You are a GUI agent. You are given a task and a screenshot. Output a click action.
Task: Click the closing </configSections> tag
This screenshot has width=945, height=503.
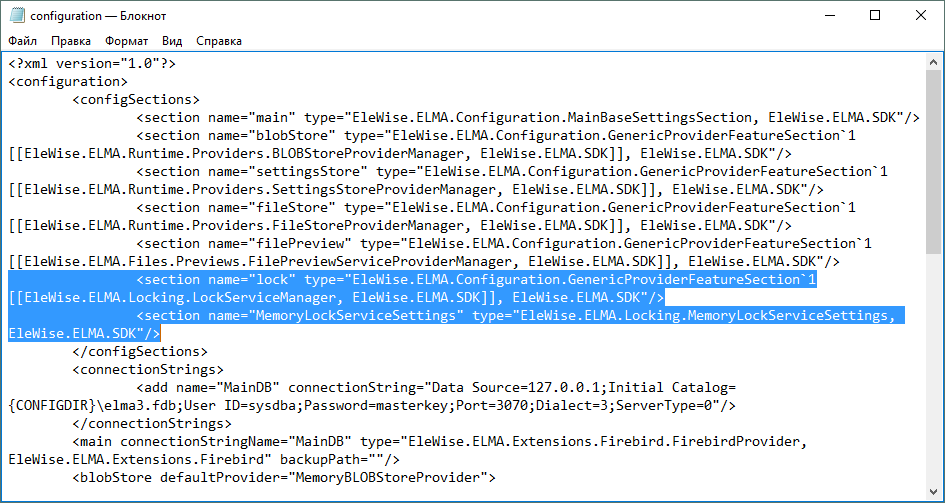click(140, 351)
